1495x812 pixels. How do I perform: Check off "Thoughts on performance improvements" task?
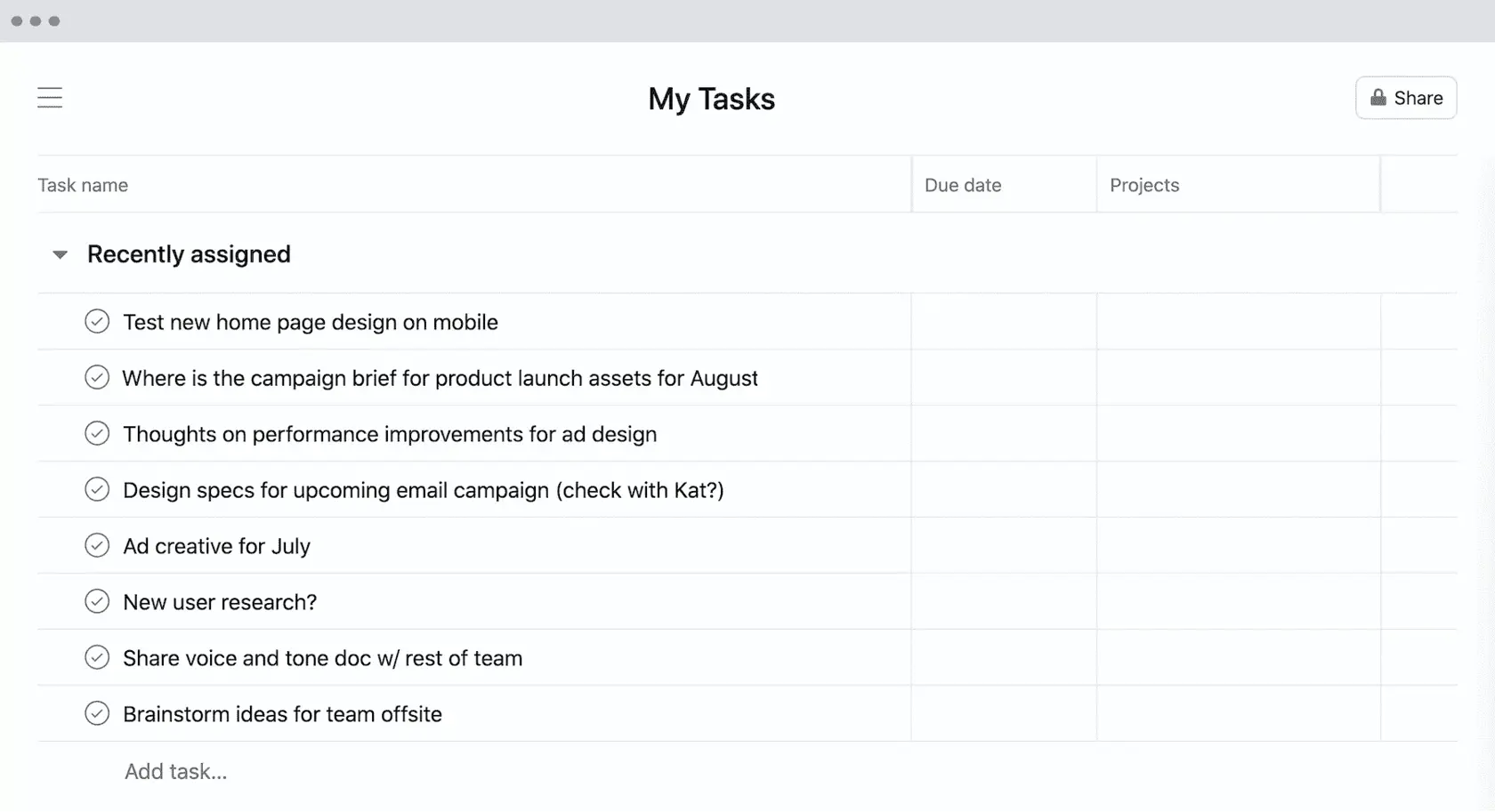97,433
